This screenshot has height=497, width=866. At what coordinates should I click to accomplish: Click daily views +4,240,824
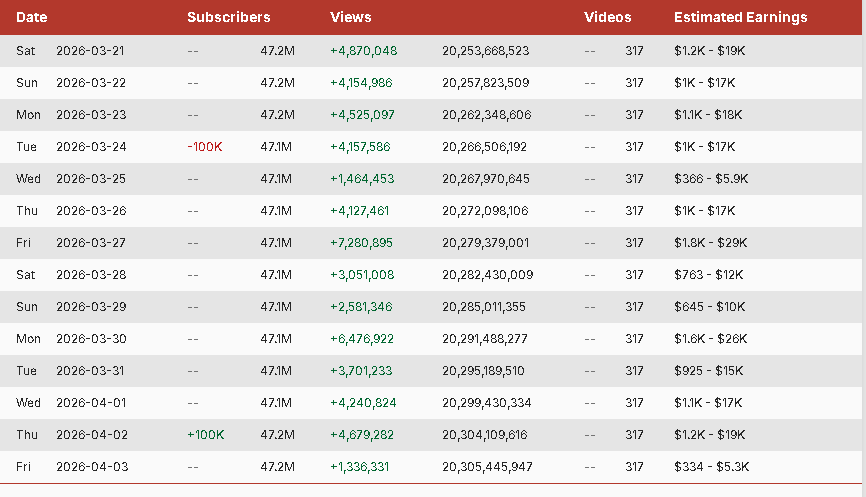[363, 403]
